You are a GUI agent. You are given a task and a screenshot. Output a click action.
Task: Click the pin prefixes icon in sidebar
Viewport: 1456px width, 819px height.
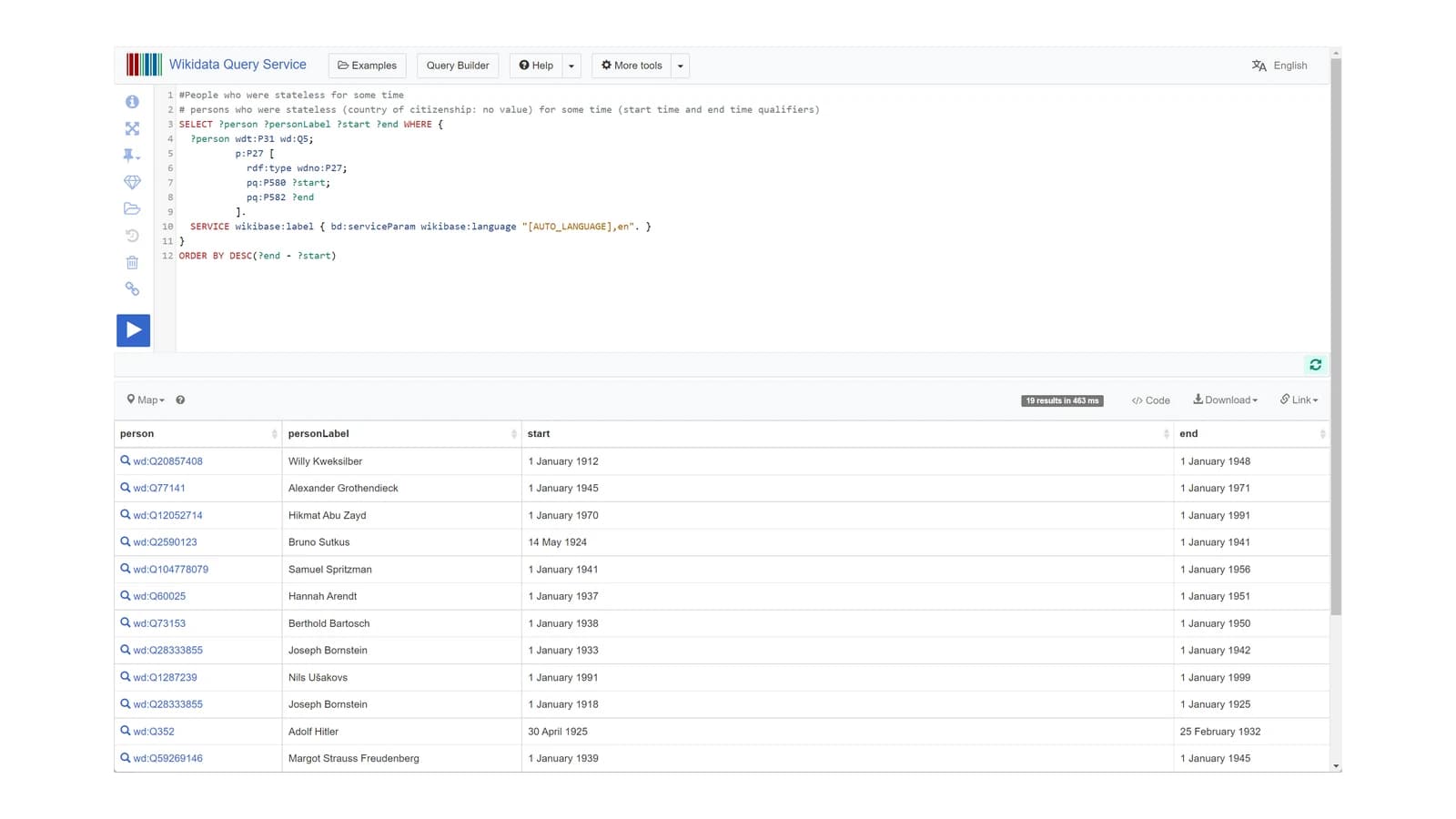132,156
